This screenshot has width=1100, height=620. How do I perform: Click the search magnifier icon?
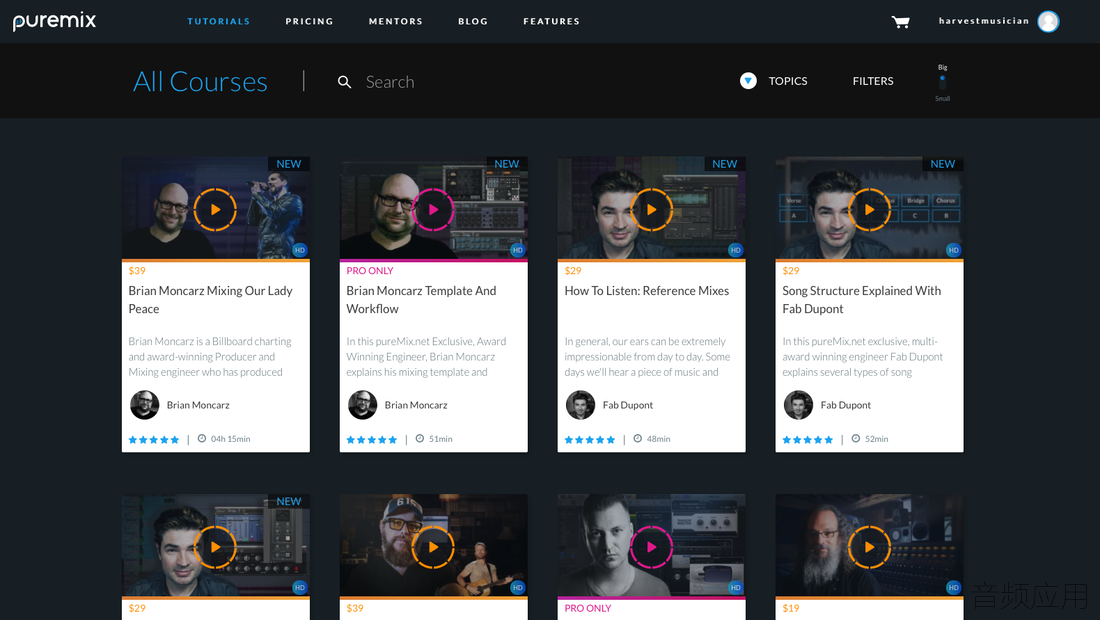(x=344, y=82)
